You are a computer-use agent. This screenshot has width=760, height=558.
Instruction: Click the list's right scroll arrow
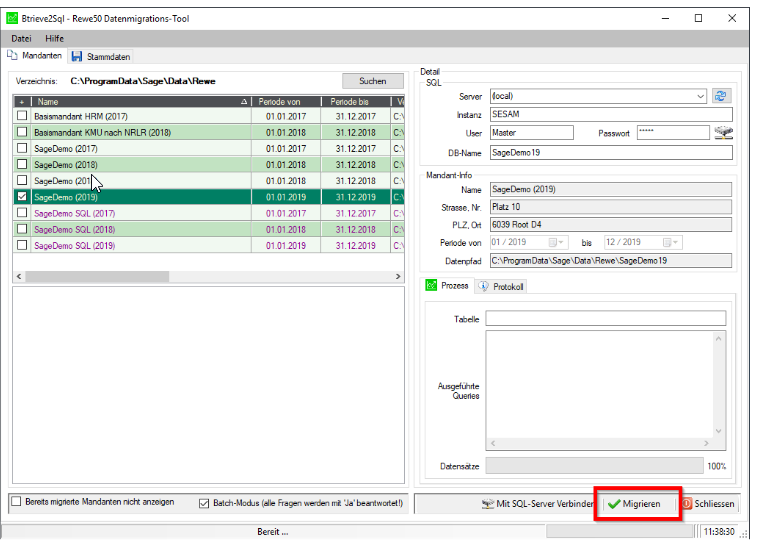pyautogui.click(x=398, y=276)
